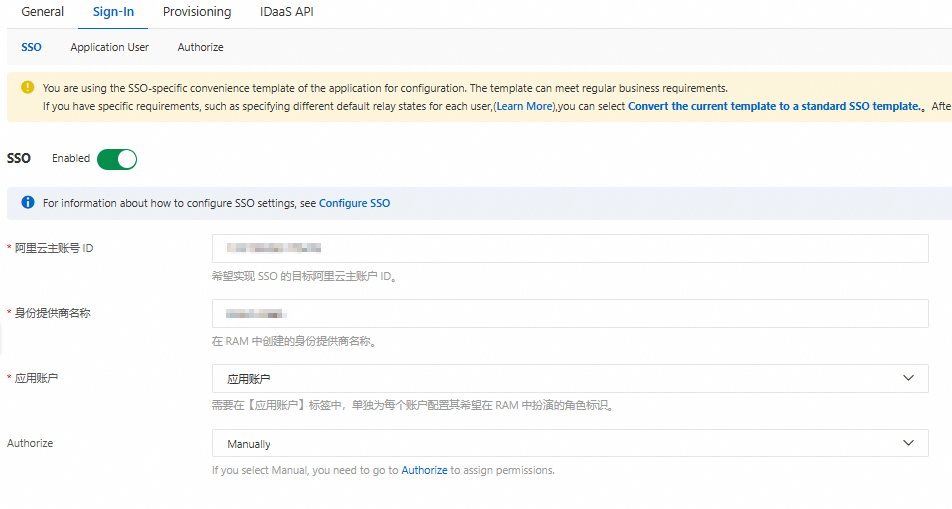Expand the 应用账户 dropdown chevron
Viewport: 952px width, 509px height.
point(908,378)
